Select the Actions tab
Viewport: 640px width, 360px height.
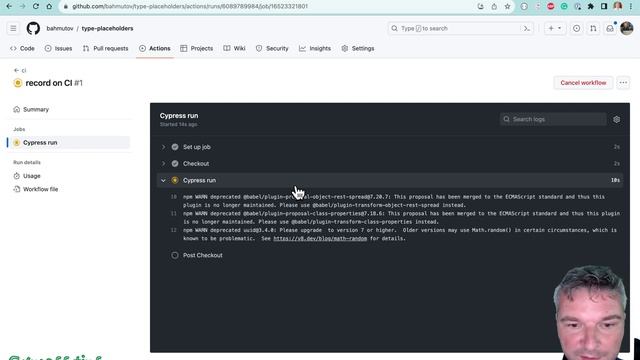(155, 48)
